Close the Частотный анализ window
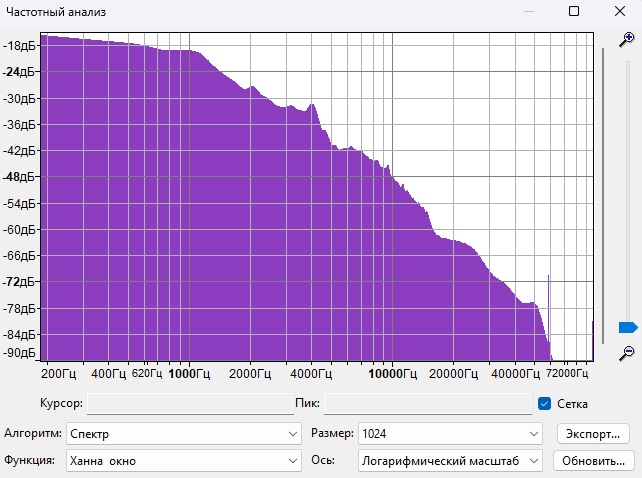Image resolution: width=642 pixels, height=478 pixels. click(x=620, y=11)
